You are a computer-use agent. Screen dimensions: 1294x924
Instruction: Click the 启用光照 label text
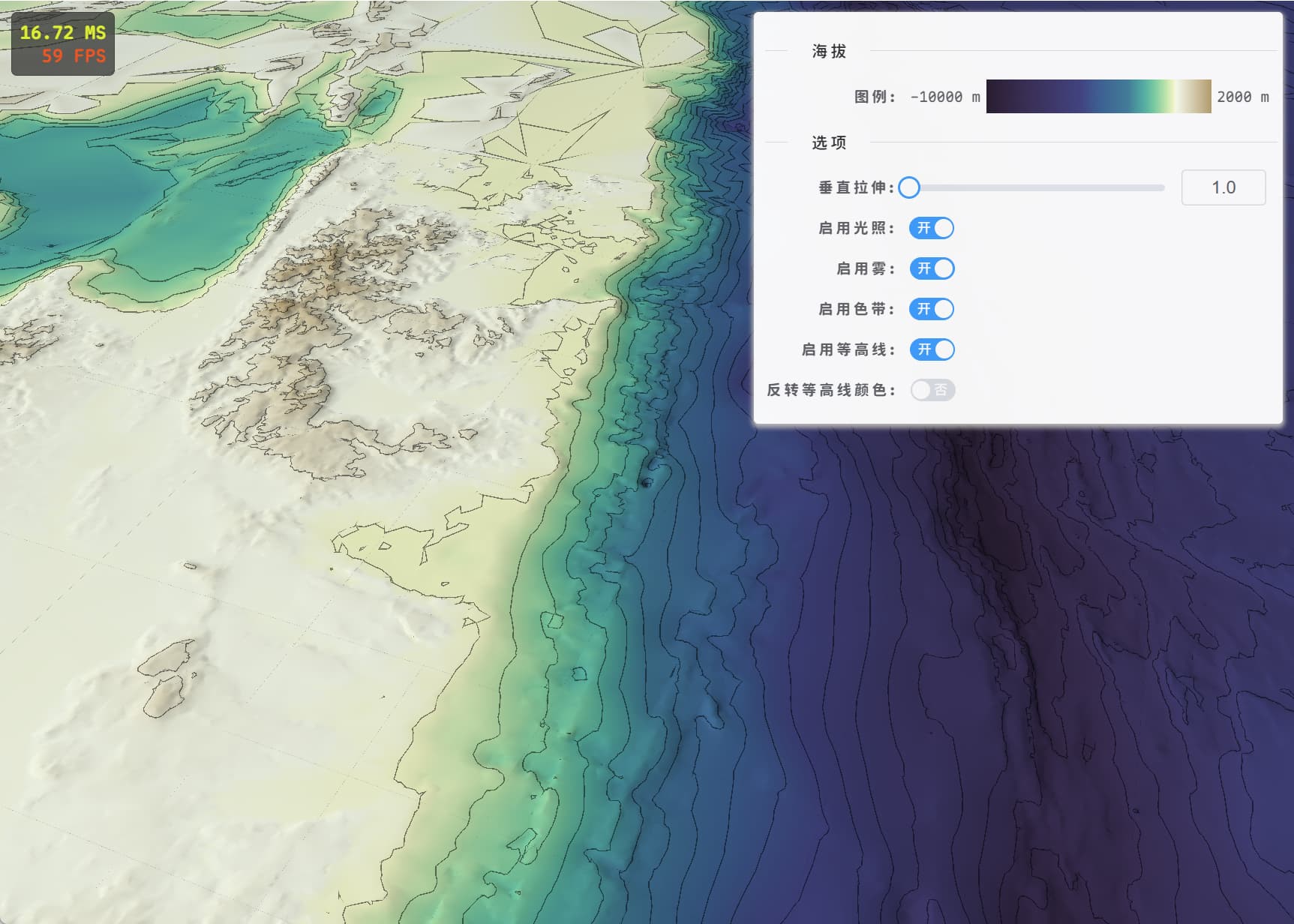(x=856, y=228)
